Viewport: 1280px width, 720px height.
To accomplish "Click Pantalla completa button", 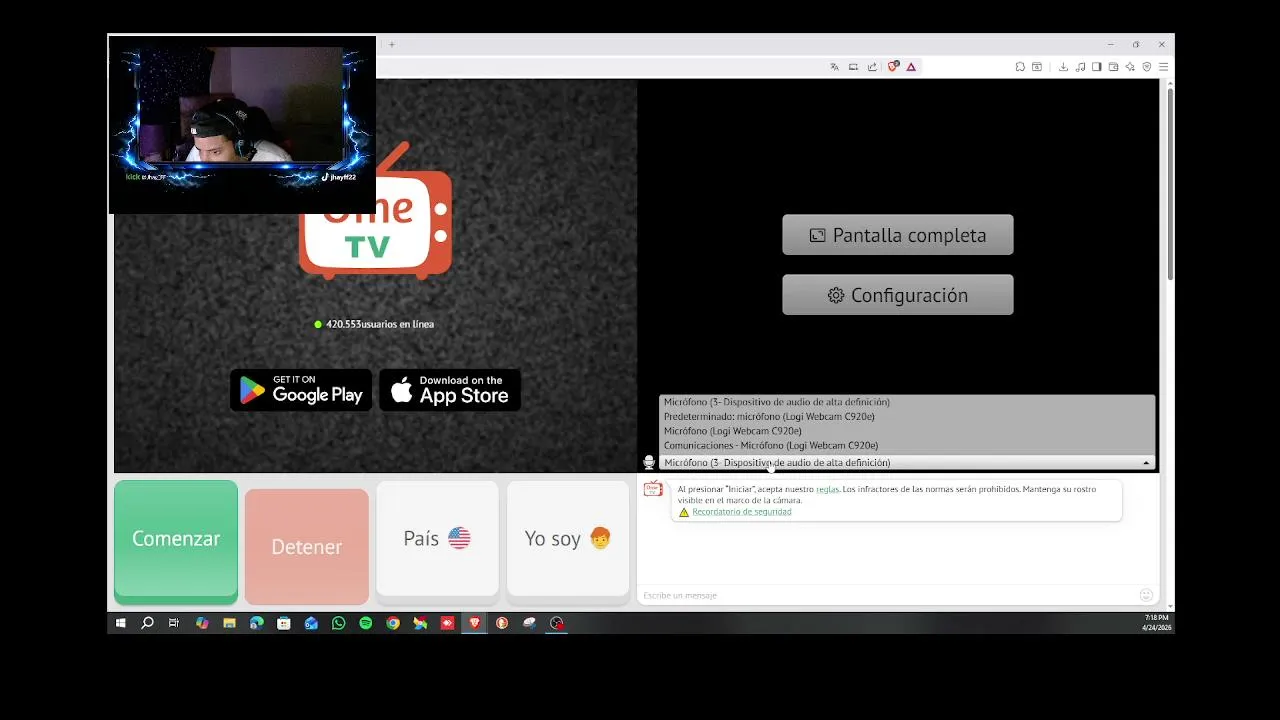I will (x=898, y=235).
